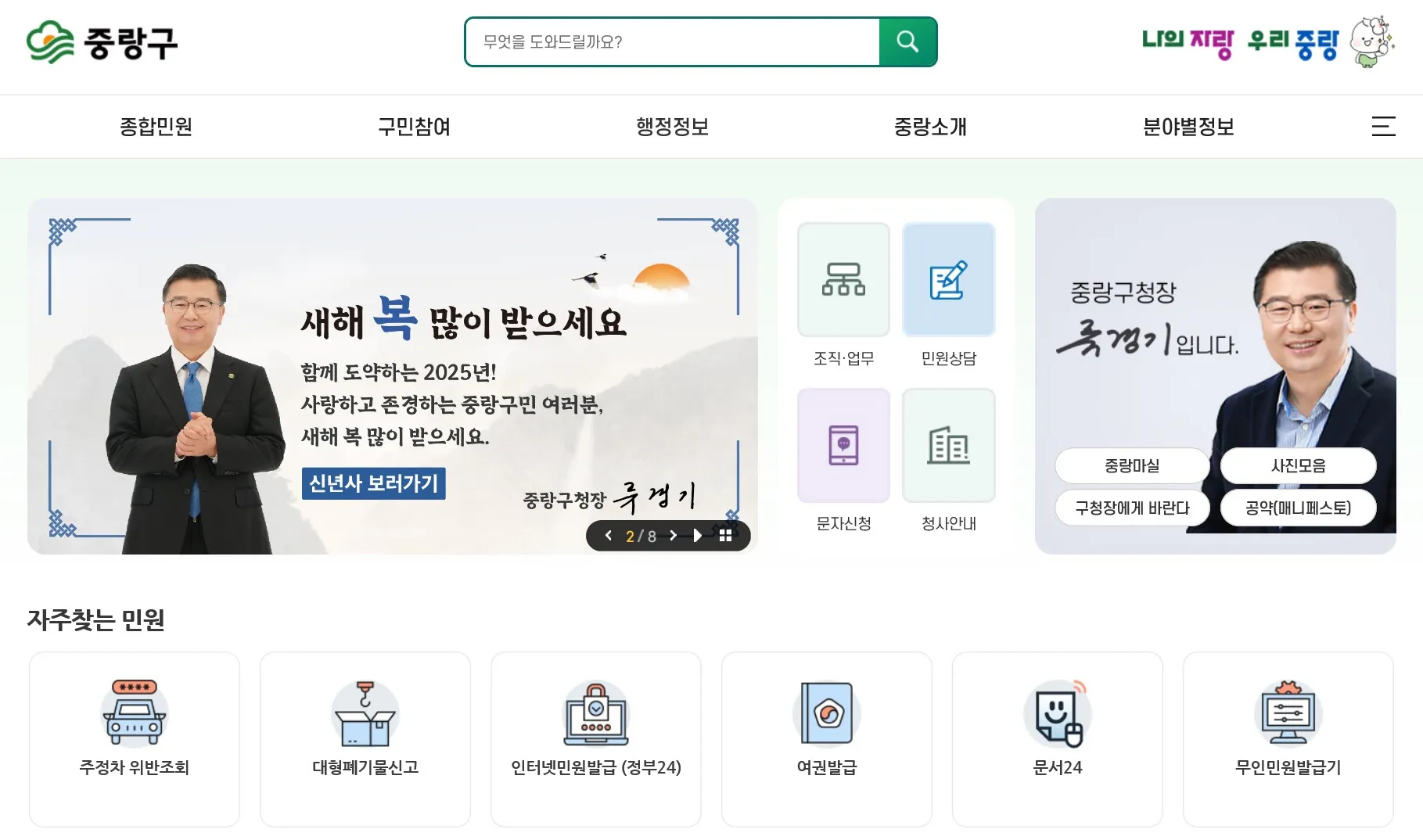
Task: Click the 신년사 보러가기 button
Action: coord(373,483)
